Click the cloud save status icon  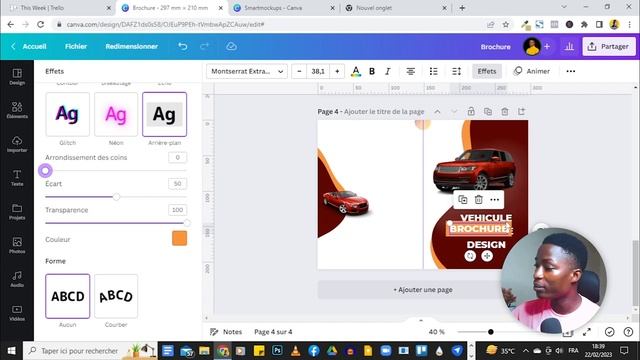(x=231, y=47)
